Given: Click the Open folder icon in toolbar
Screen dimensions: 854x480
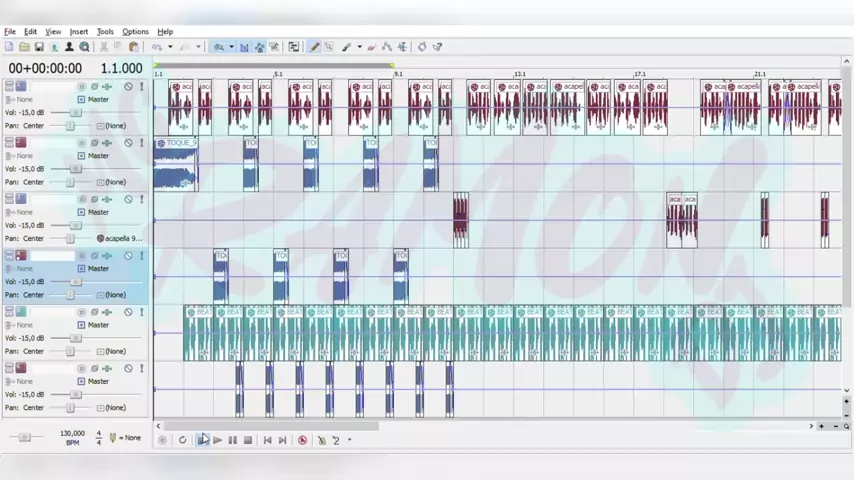Looking at the screenshot, I should (x=24, y=47).
